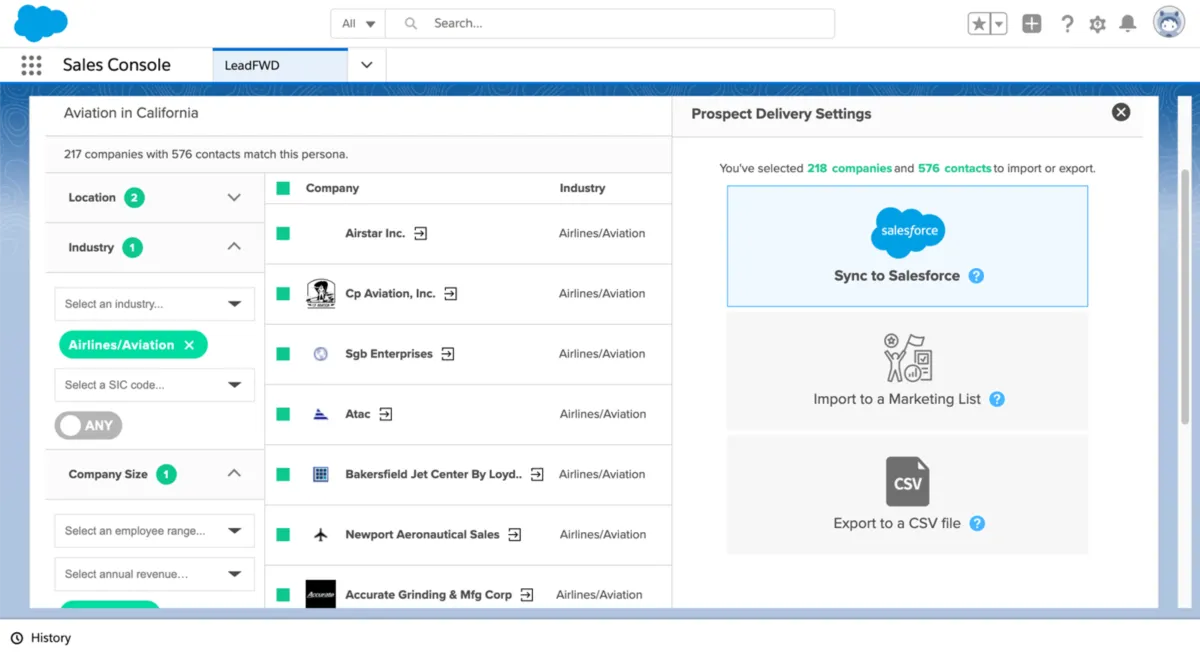1200x653 pixels.
Task: Open Sgb Enterprises details arrow icon
Action: point(448,354)
